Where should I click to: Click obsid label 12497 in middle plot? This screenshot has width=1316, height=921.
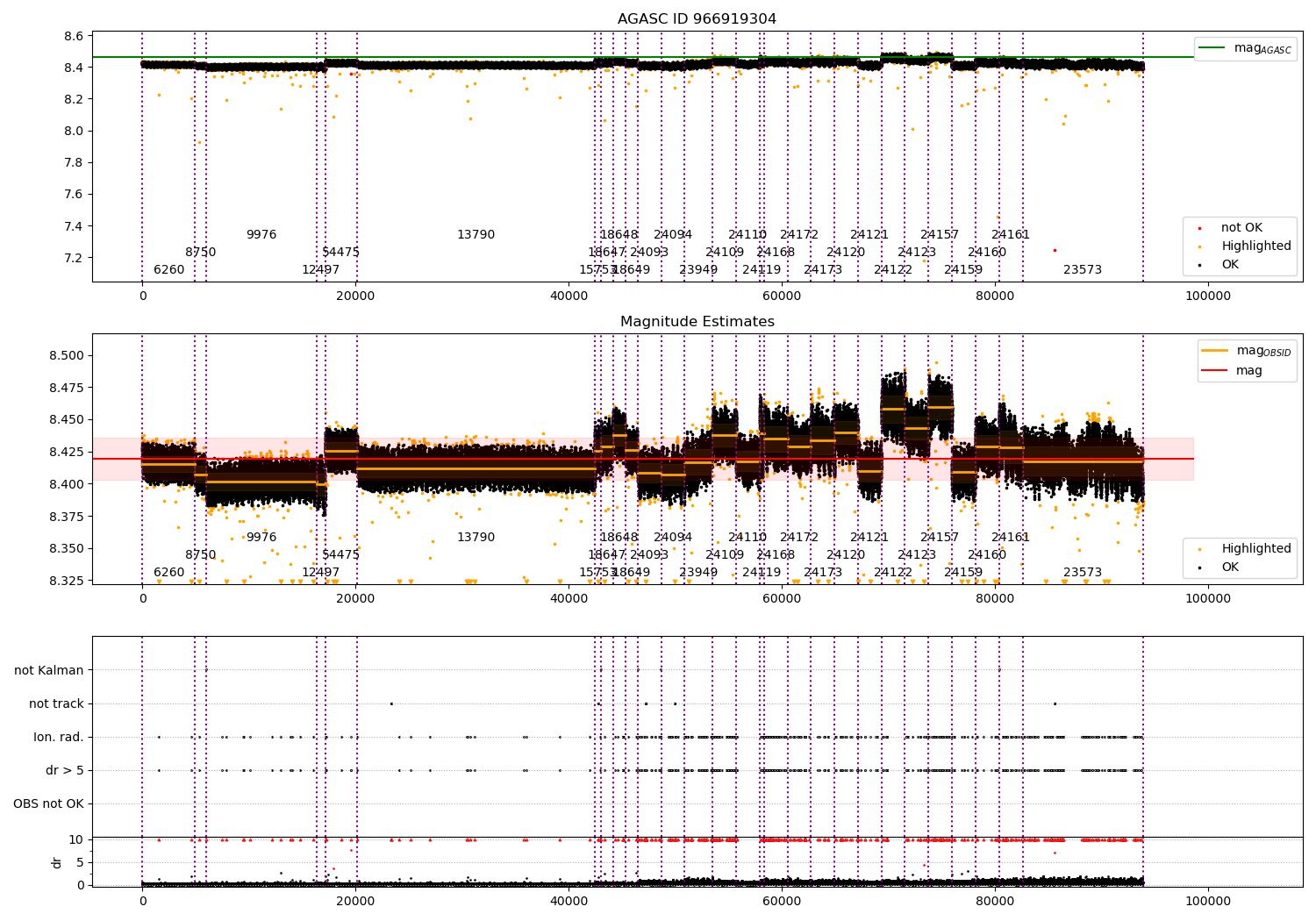pos(320,573)
